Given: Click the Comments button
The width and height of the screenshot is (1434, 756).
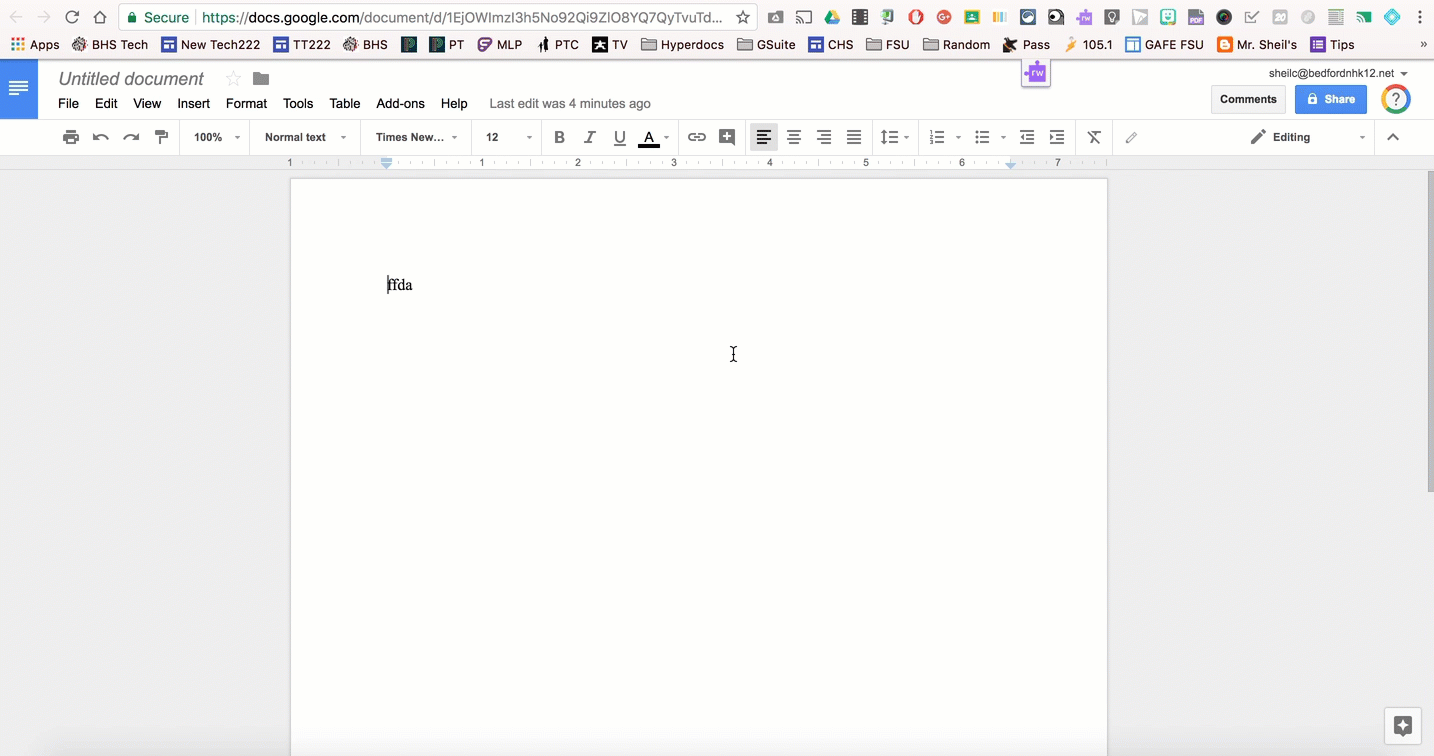Looking at the screenshot, I should pos(1247,99).
